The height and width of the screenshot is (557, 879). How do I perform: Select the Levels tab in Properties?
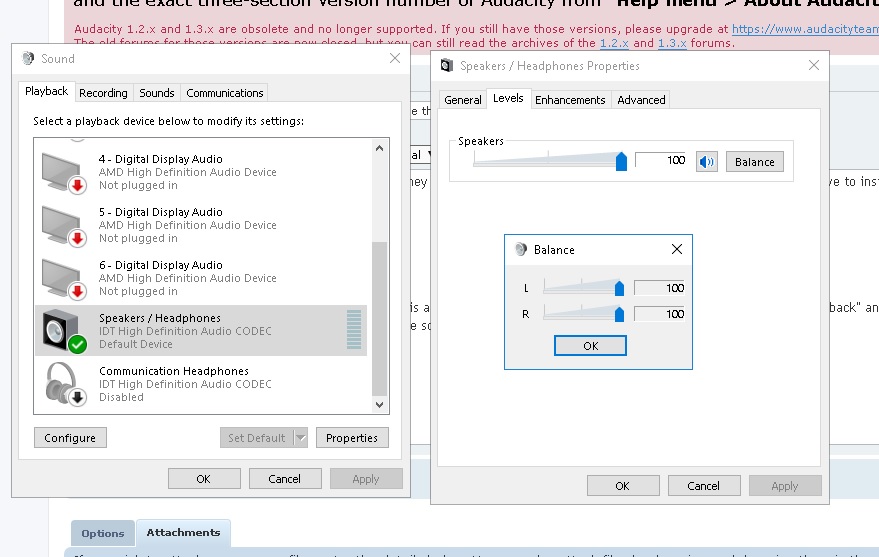click(x=508, y=98)
